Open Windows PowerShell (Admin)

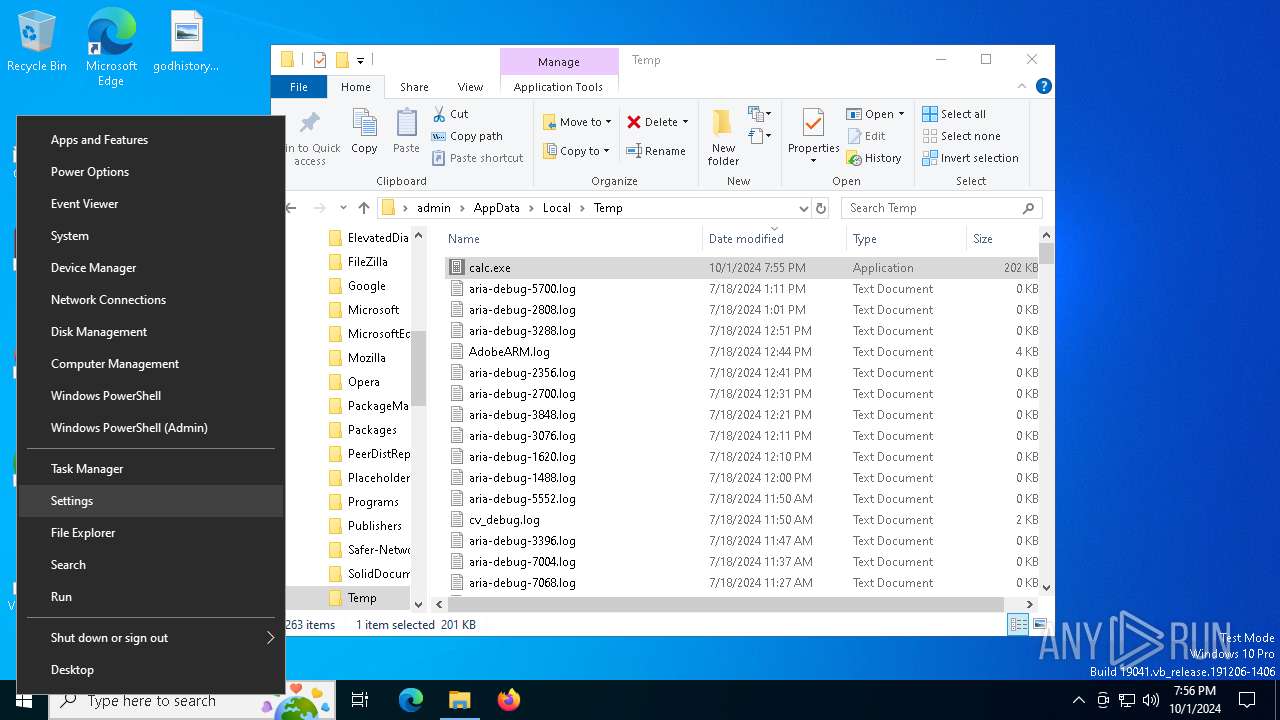click(151, 428)
